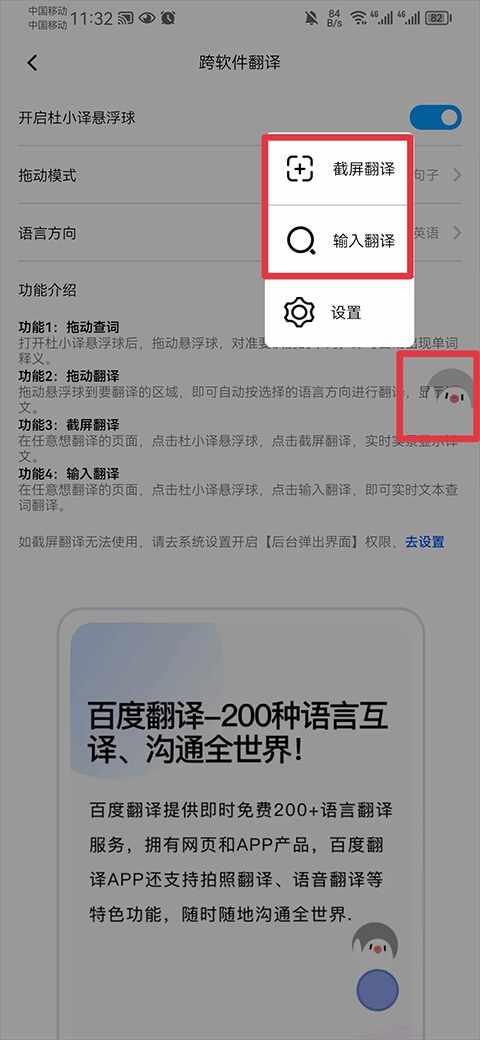Tap the battery indicator in status bar
This screenshot has width=480, height=1040.
pyautogui.click(x=438, y=19)
